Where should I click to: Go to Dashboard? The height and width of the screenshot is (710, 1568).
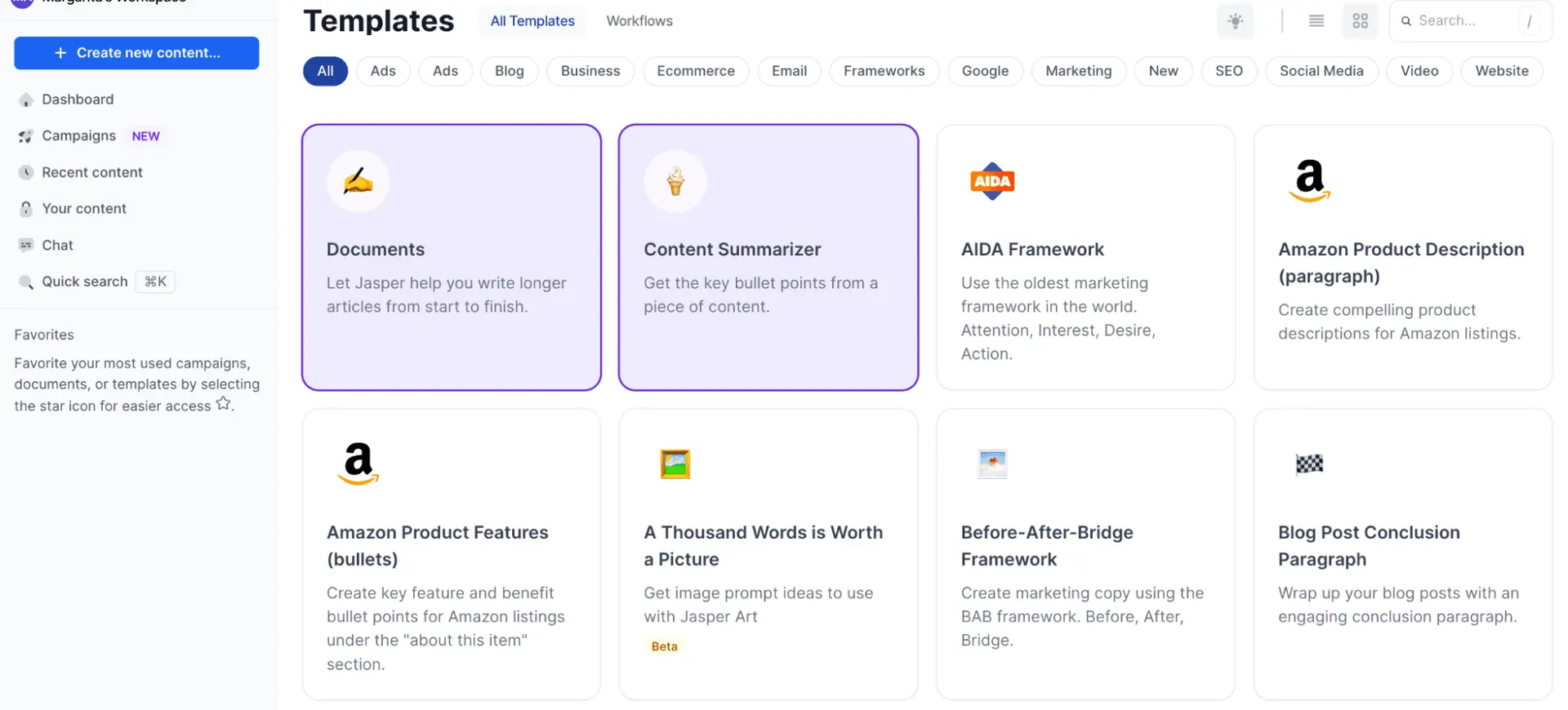[78, 100]
